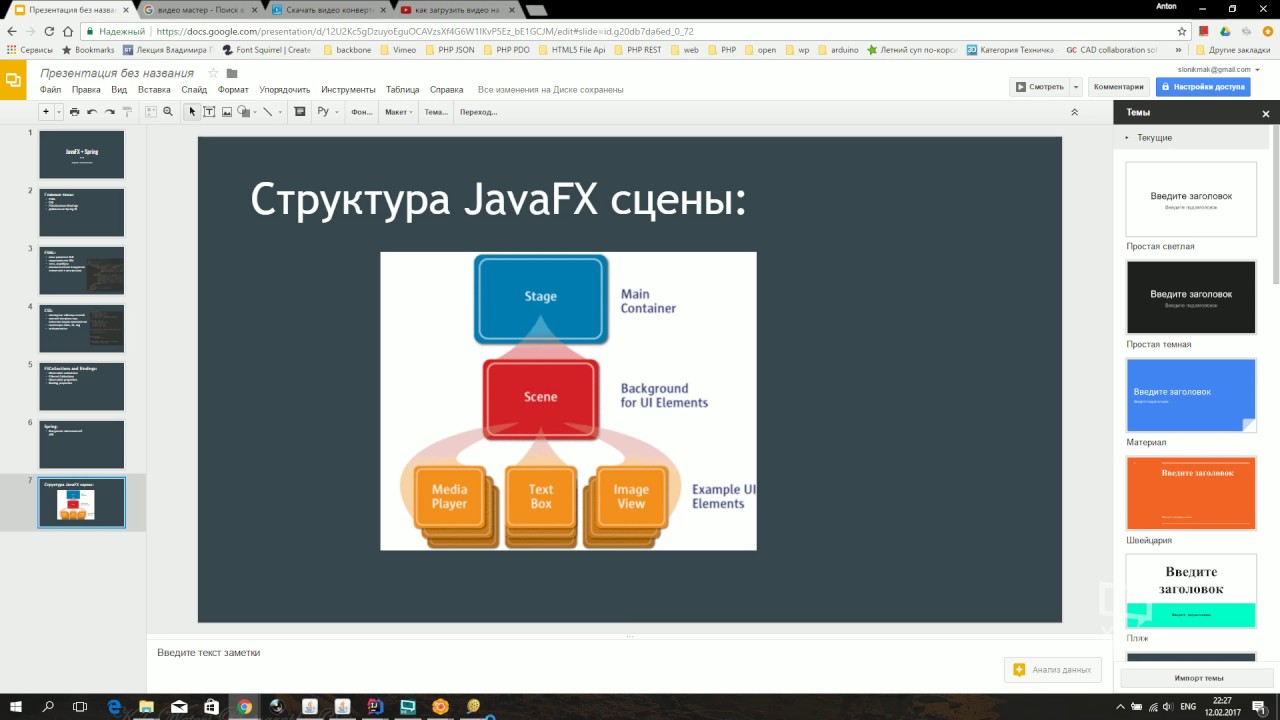
Task: Click the 'Анализ данных' explore button
Action: click(1053, 670)
